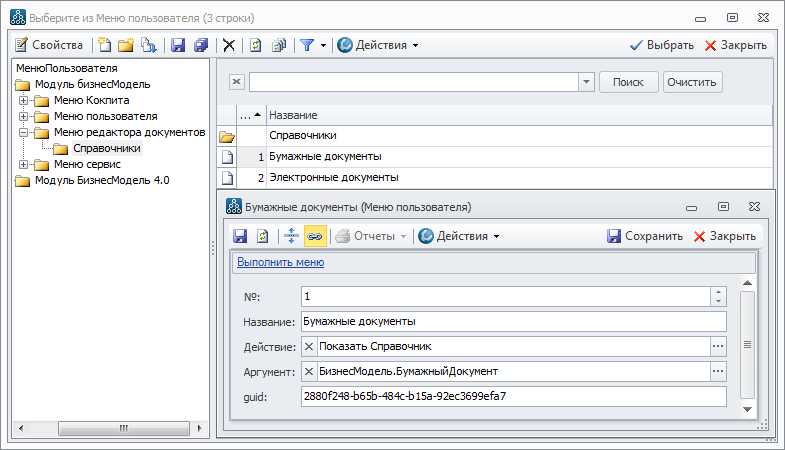Viewport: 785px width, 450px height.
Task: Click the Выполнить меню link
Action: (280, 263)
